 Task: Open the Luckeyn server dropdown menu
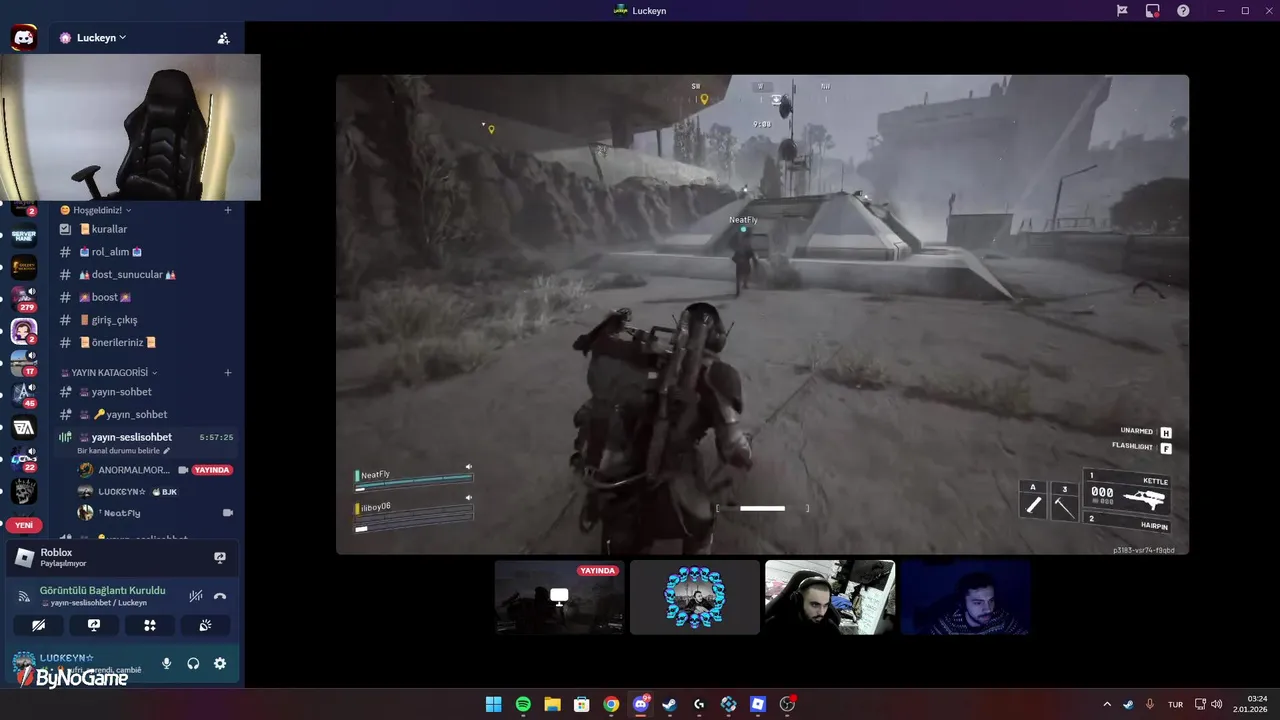coord(101,38)
